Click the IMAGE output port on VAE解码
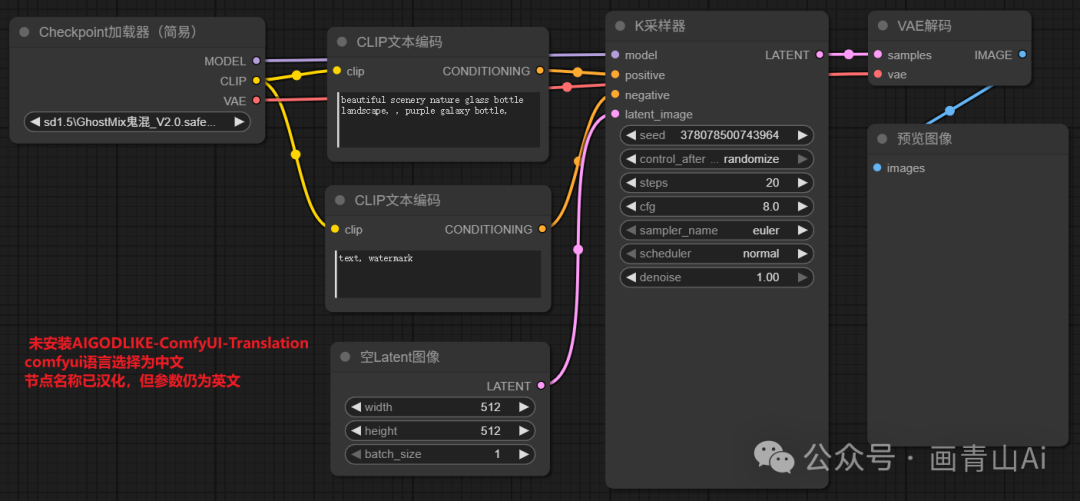This screenshot has width=1080, height=501. pyautogui.click(x=1022, y=54)
